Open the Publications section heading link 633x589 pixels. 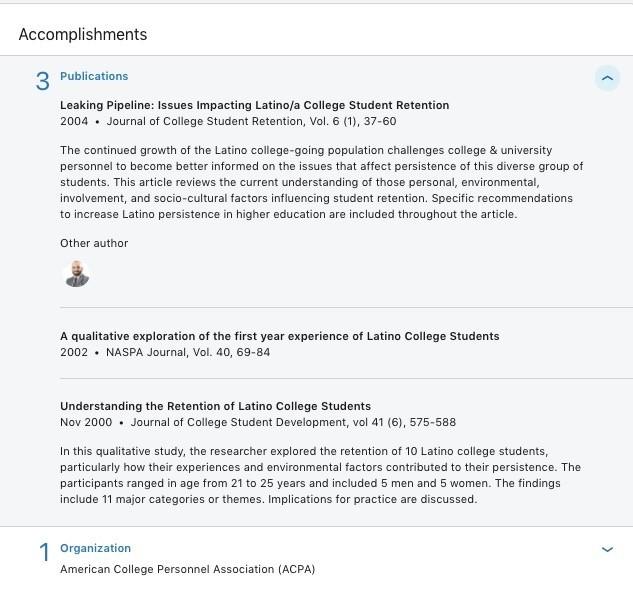[94, 76]
